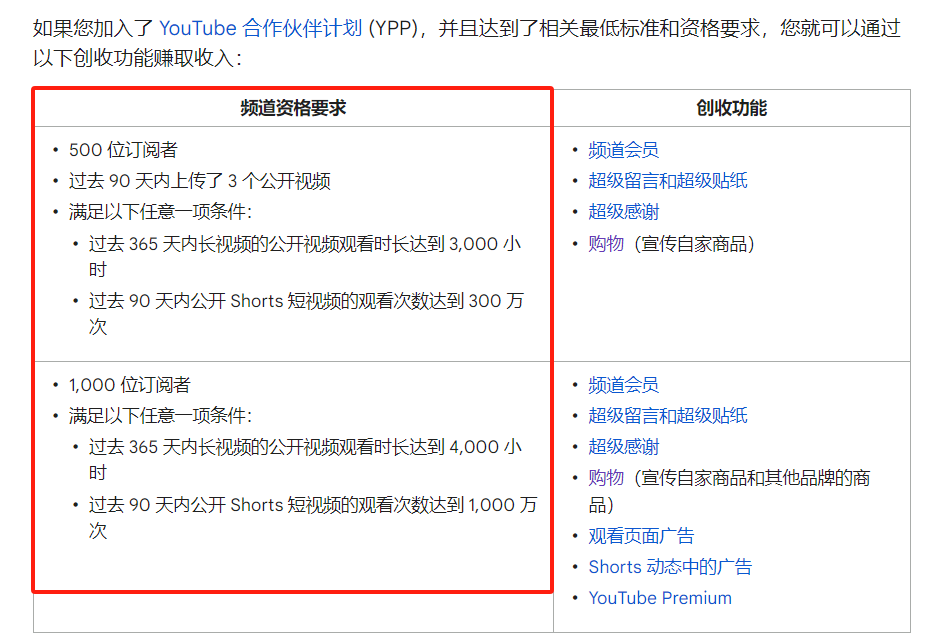The width and height of the screenshot is (934, 637).
Task: Click the 4,000 小时 watch time requirement text
Action: pyautogui.click(x=304, y=447)
